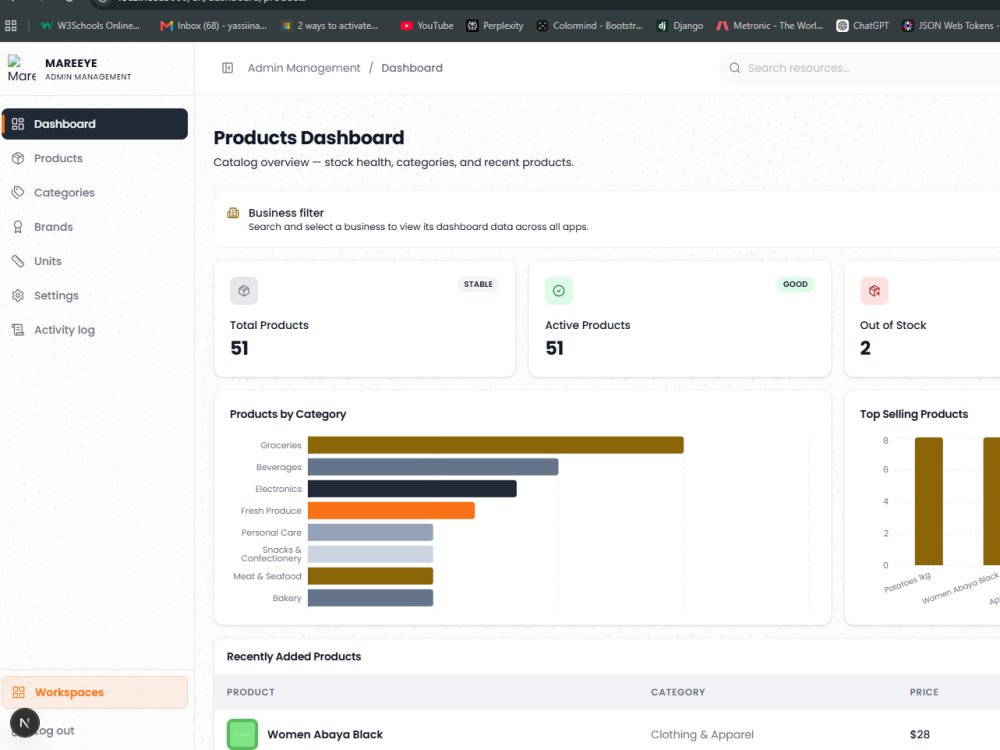
Task: Click the Admin Management breadcrumb
Action: coord(304,68)
